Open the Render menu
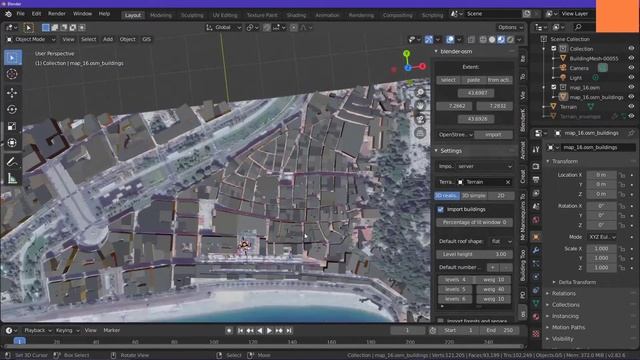640x360 pixels. pyautogui.click(x=57, y=14)
